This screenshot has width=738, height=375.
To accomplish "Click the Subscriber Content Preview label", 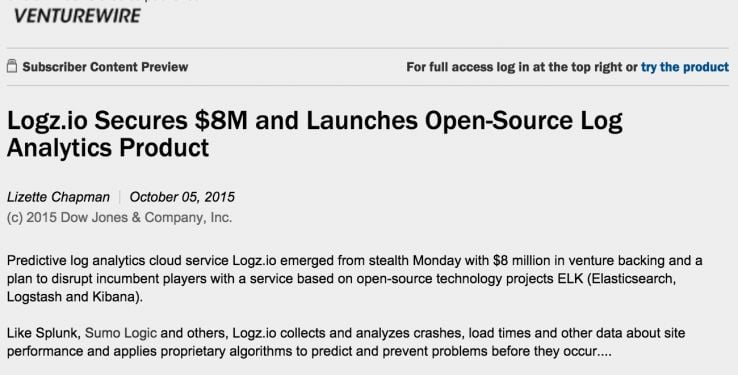I will [105, 67].
